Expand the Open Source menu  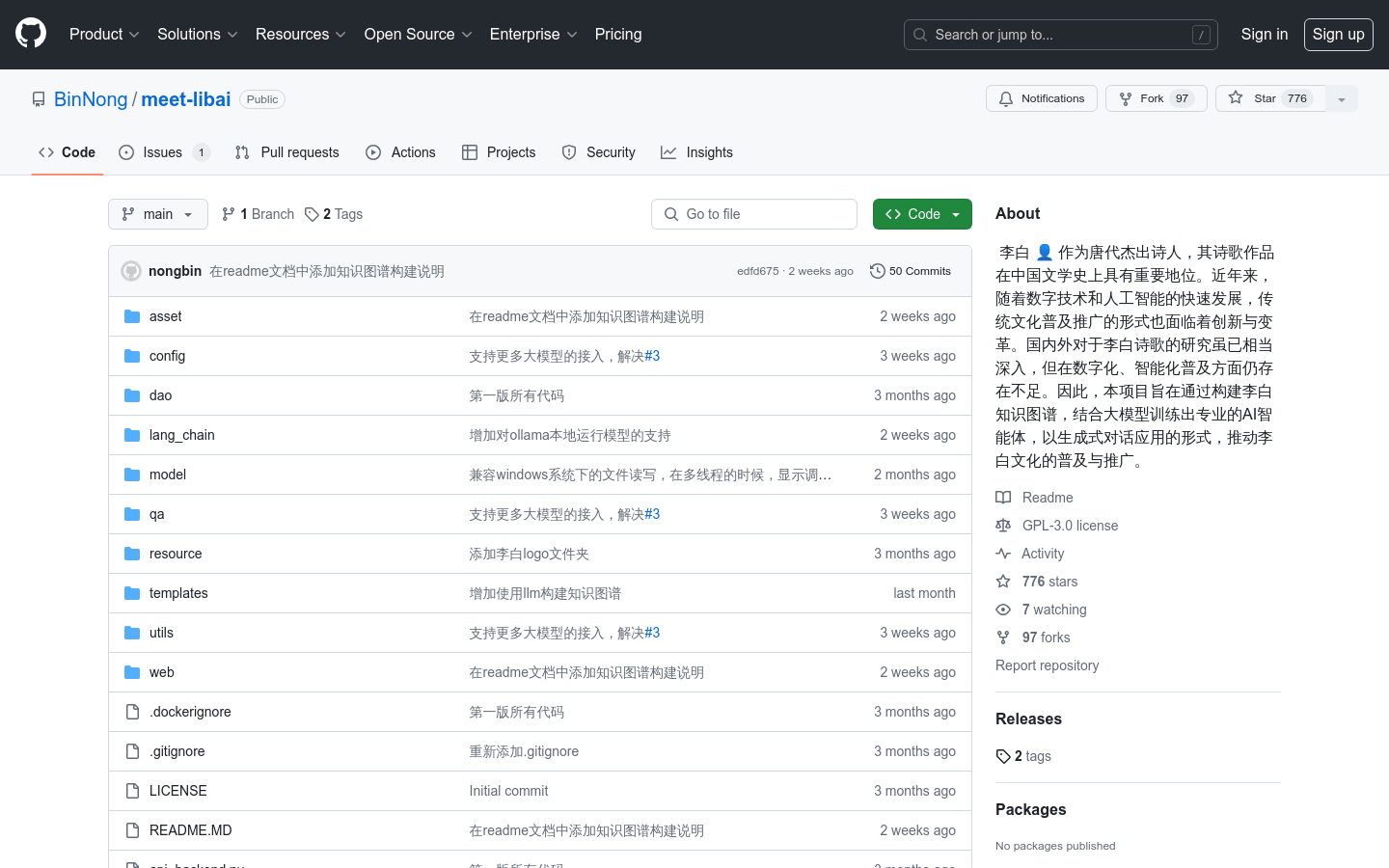tap(418, 35)
